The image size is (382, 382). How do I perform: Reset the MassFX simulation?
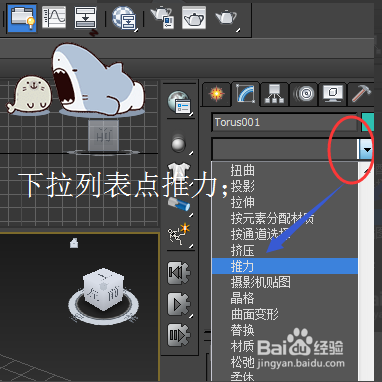point(179,273)
